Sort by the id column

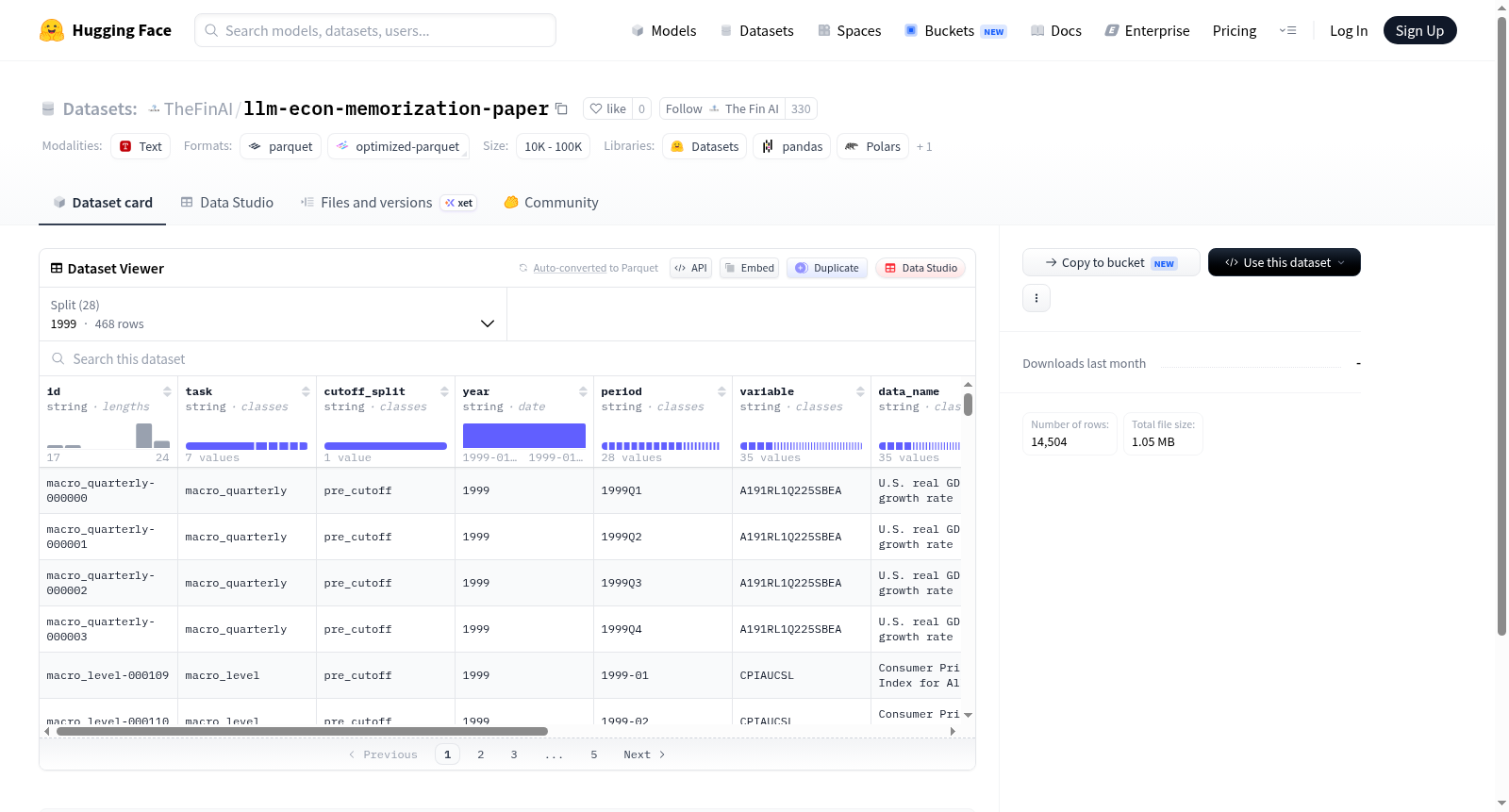point(167,391)
